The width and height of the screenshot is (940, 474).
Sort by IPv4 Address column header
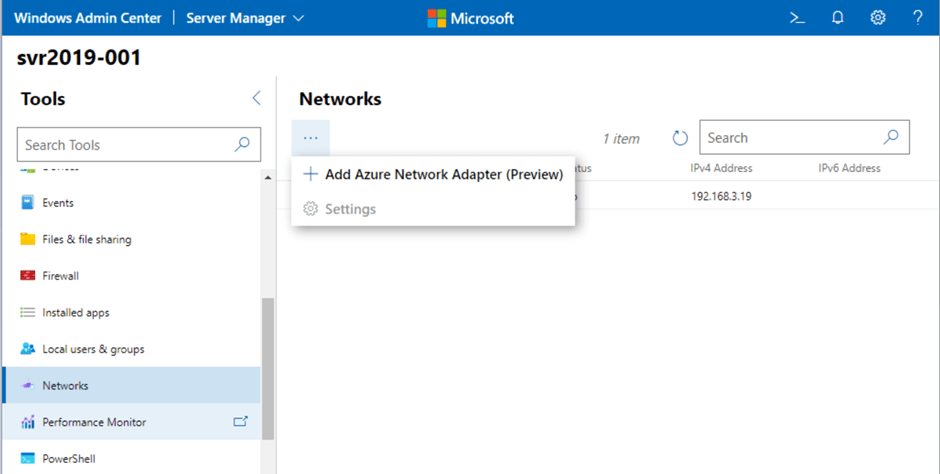tap(721, 168)
